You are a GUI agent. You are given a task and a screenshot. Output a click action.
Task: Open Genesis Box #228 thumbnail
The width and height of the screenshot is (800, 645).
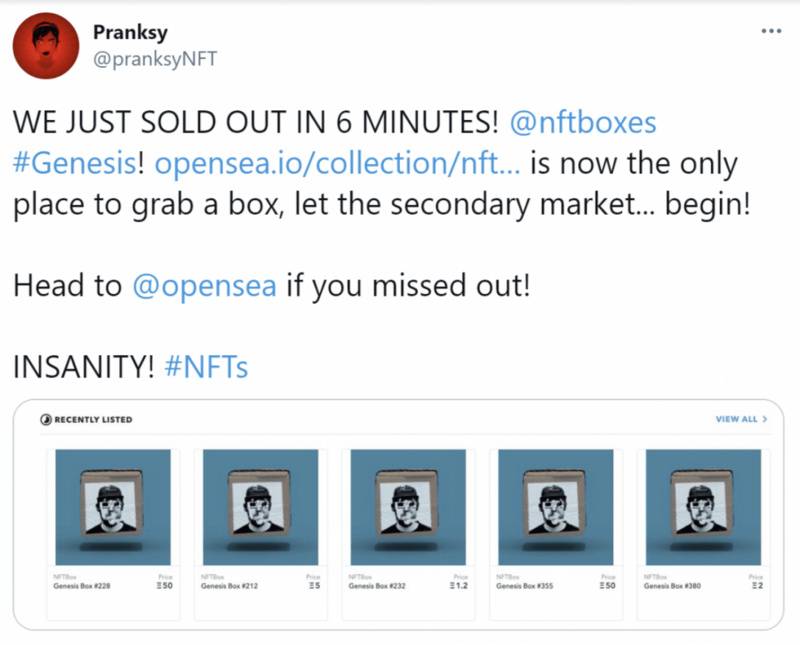[113, 507]
